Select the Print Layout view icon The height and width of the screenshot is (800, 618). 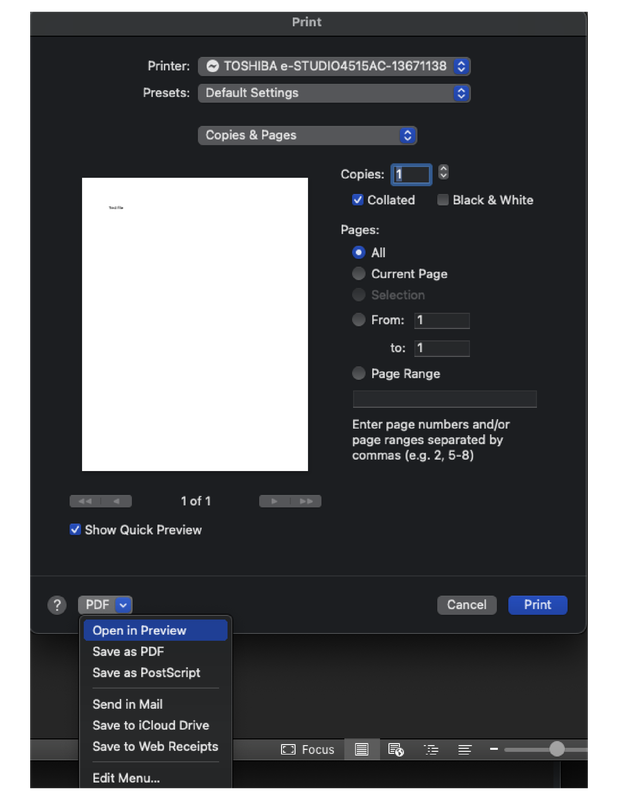coord(362,749)
